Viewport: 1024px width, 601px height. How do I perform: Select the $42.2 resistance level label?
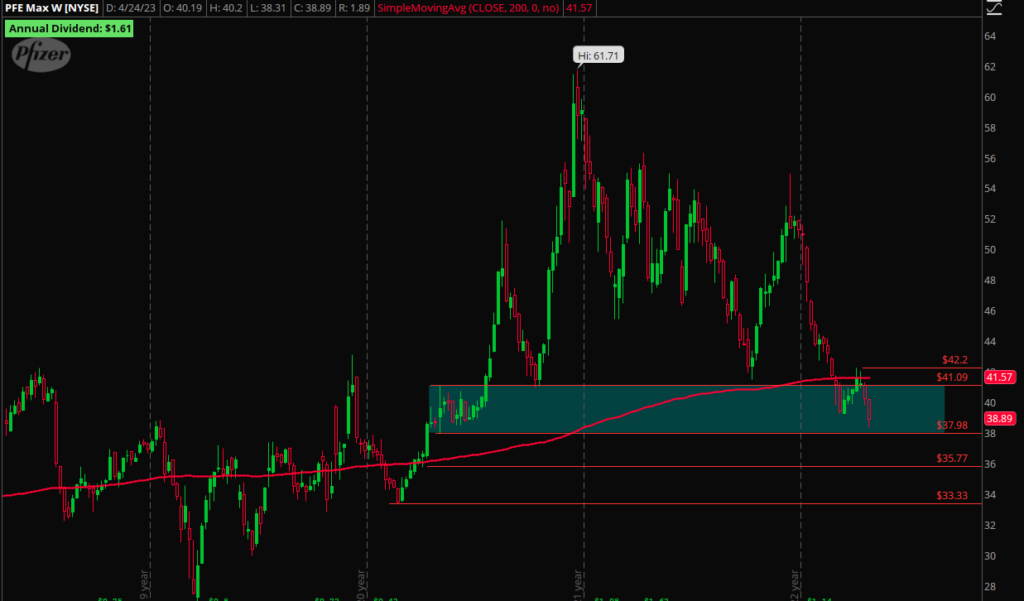pos(956,359)
